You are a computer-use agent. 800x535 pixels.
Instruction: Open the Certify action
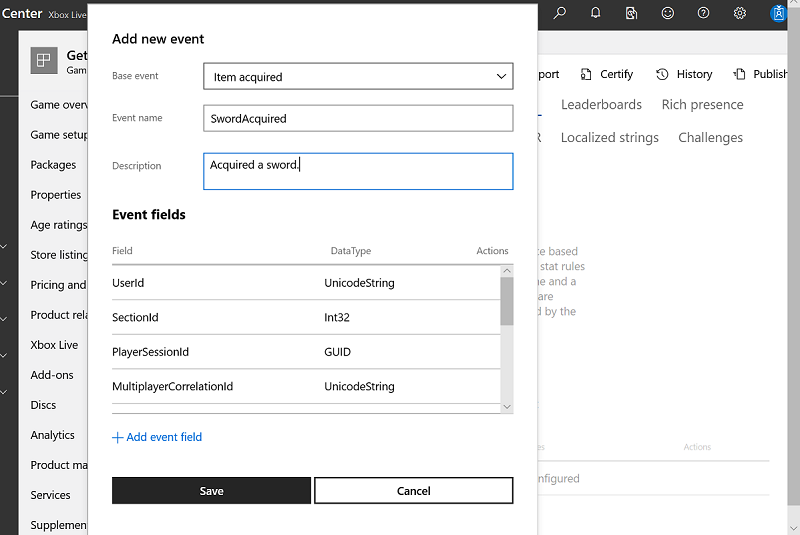(x=607, y=74)
